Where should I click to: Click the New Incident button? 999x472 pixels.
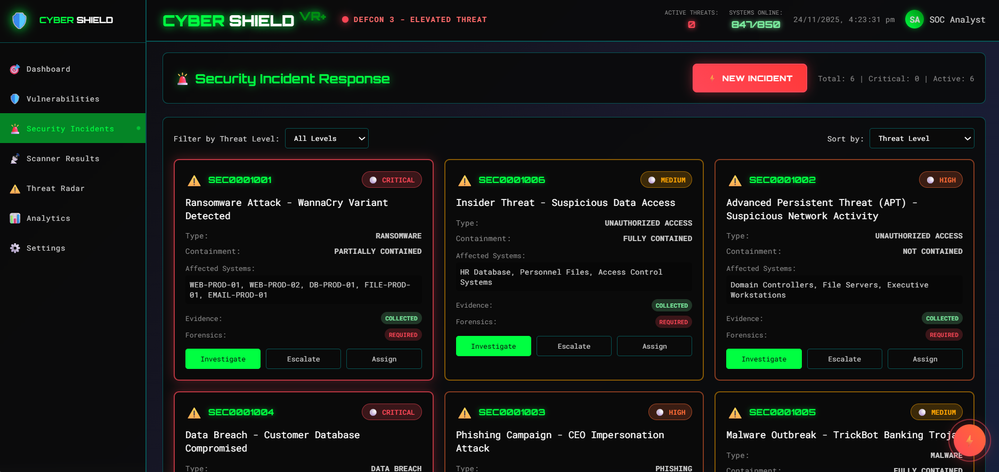750,78
